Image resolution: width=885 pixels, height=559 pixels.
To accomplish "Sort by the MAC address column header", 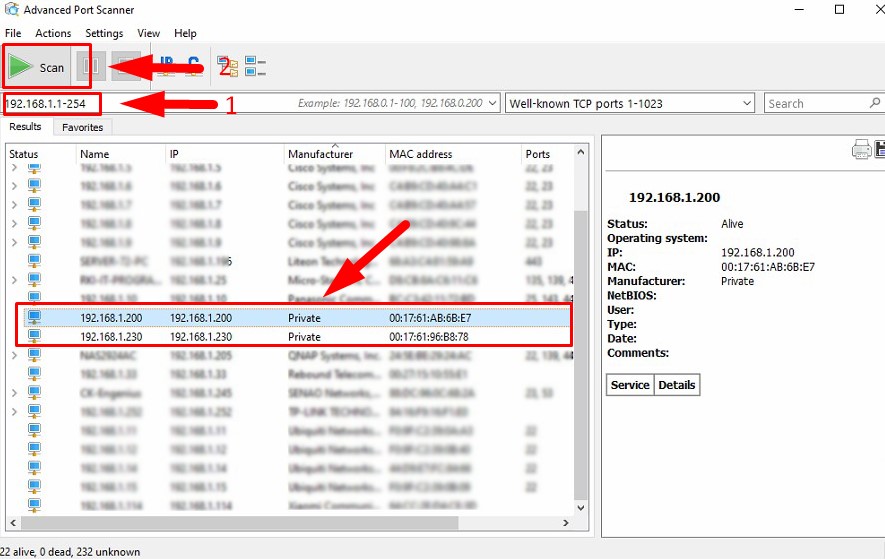I will coord(453,154).
